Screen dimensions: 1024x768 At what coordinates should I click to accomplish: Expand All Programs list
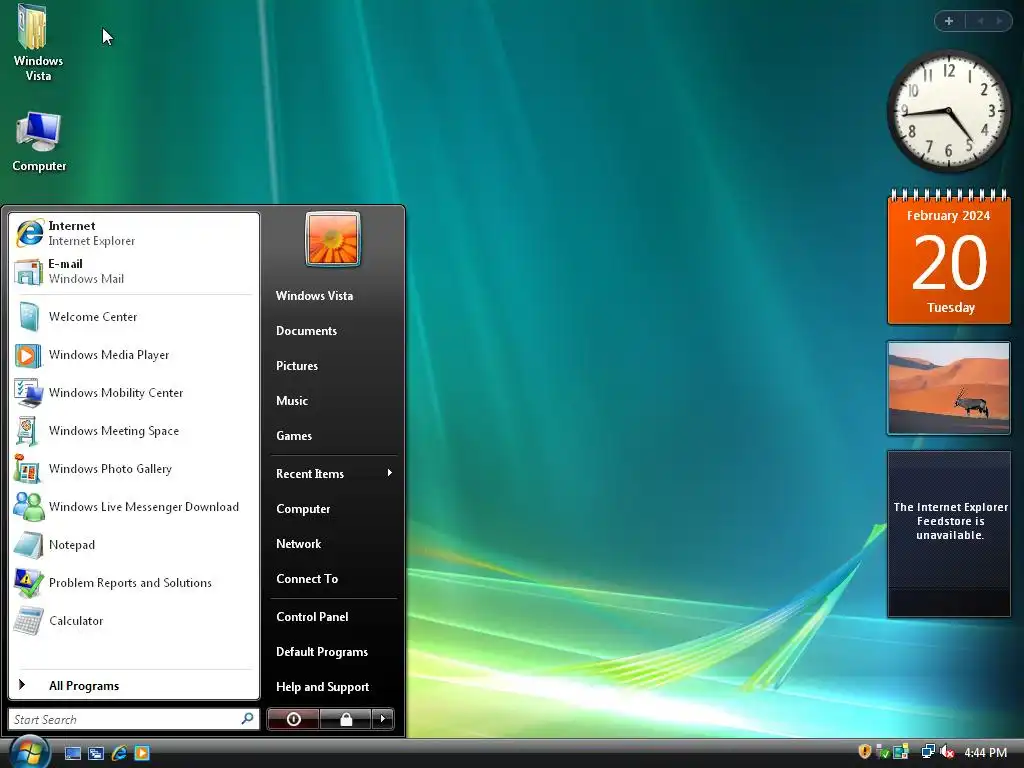pos(134,685)
